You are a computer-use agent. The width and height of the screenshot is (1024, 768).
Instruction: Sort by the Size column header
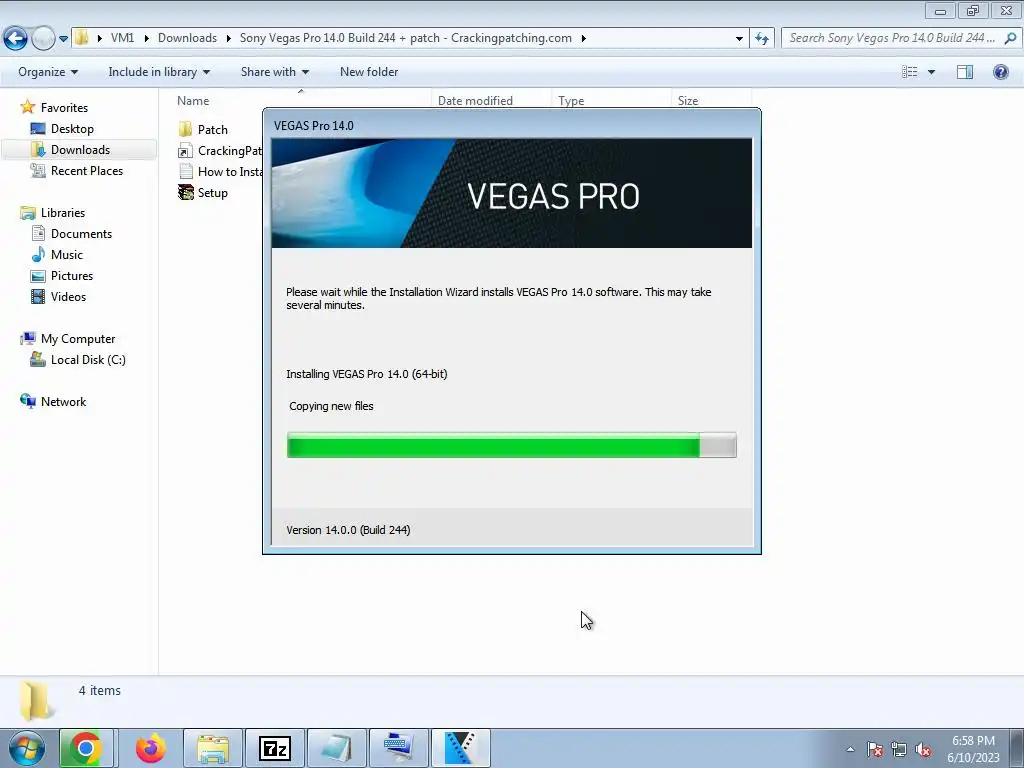[x=688, y=101]
